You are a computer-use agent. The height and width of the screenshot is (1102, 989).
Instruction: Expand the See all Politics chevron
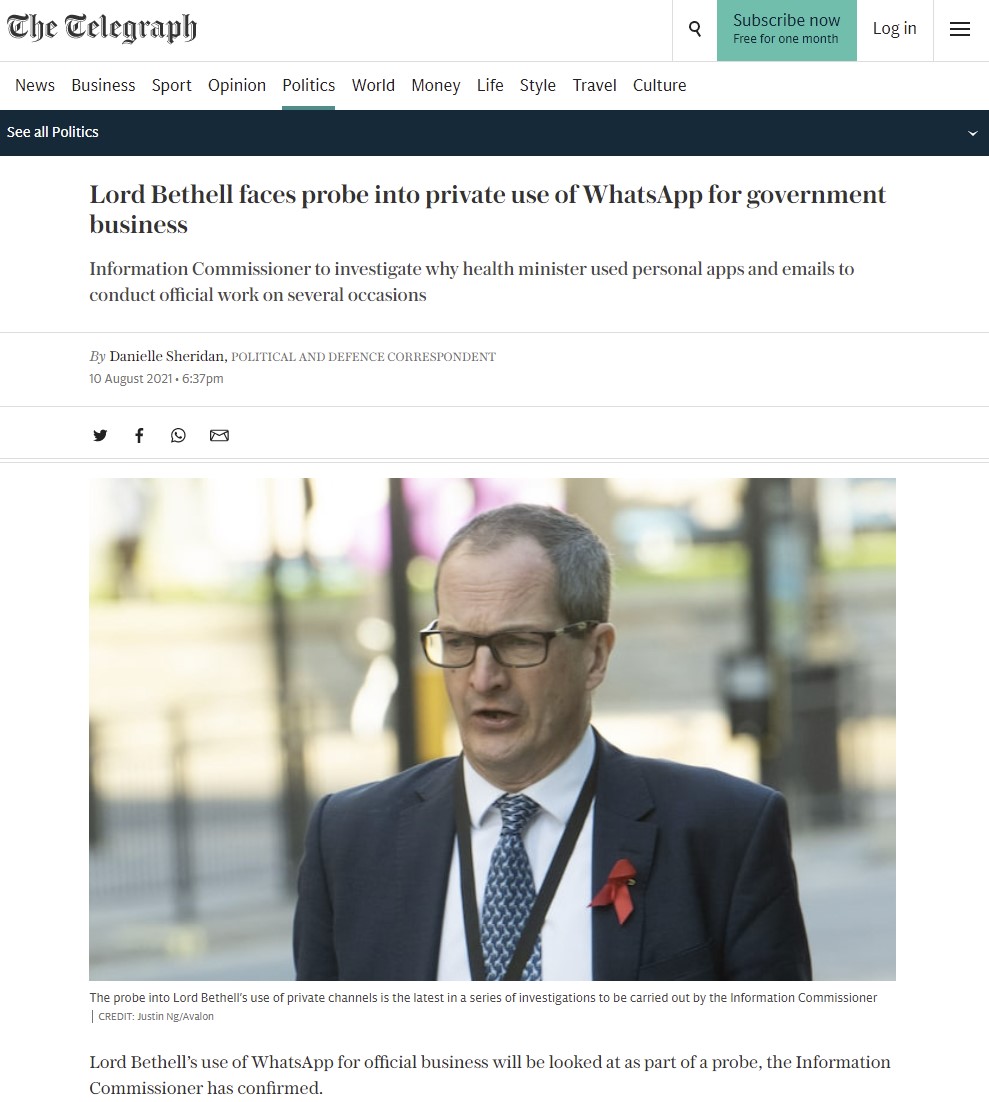(973, 133)
